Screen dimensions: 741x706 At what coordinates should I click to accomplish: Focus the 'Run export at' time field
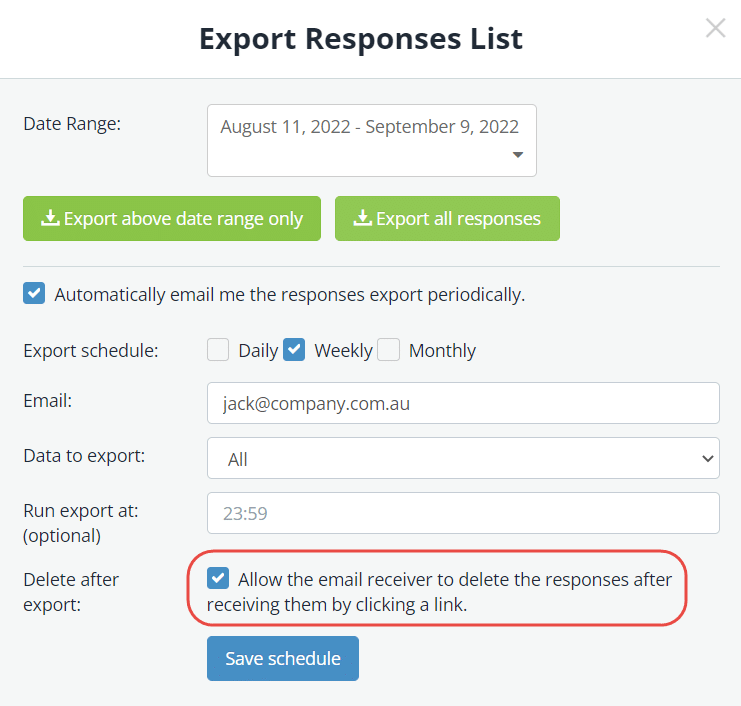[463, 513]
